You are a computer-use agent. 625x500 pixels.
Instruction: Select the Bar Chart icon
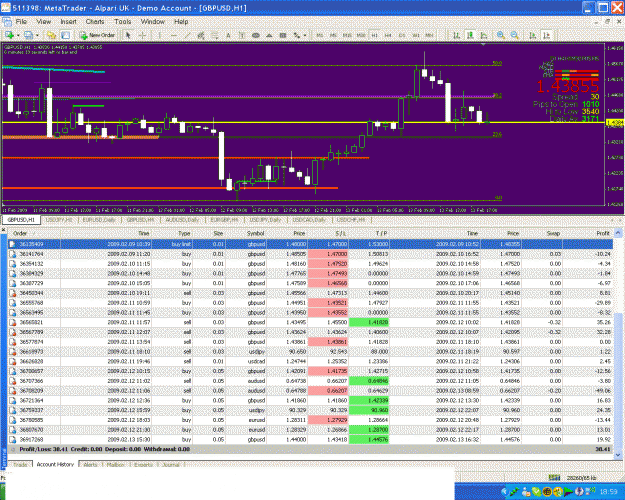tap(456, 35)
